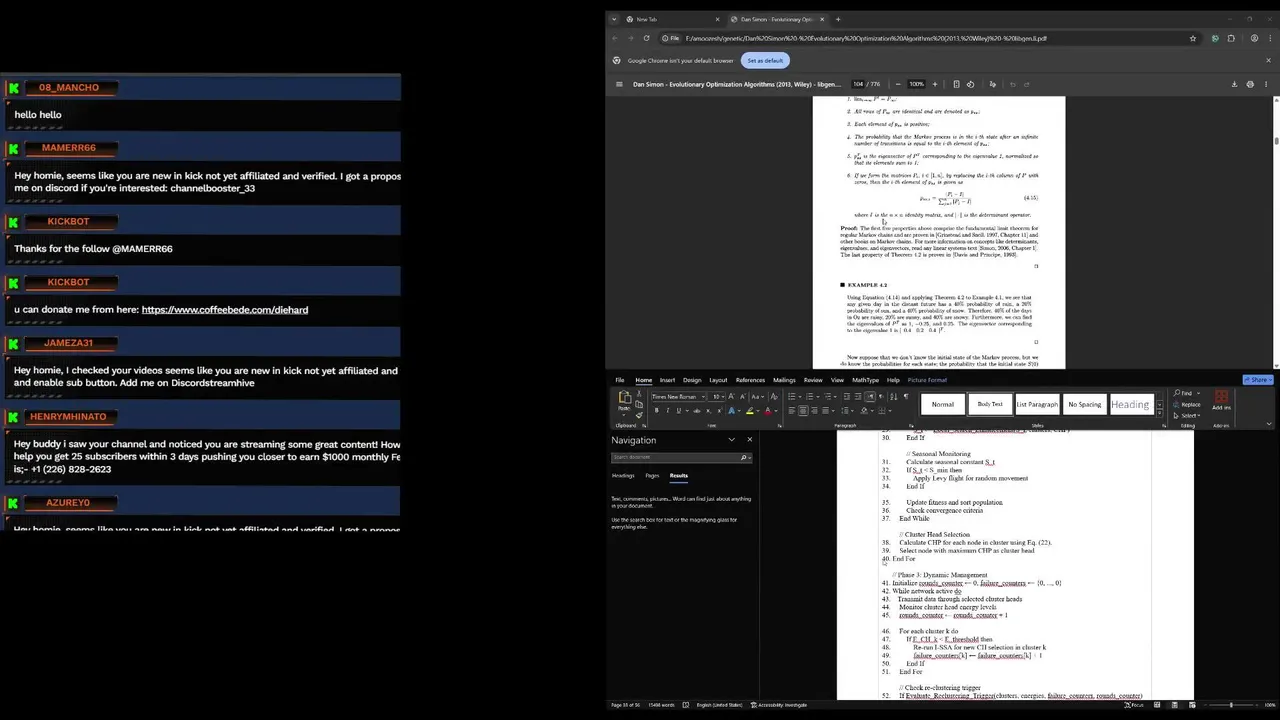Open the Select dropdown in Editing group
Viewport: 1280px width, 720px height.
click(1189, 416)
